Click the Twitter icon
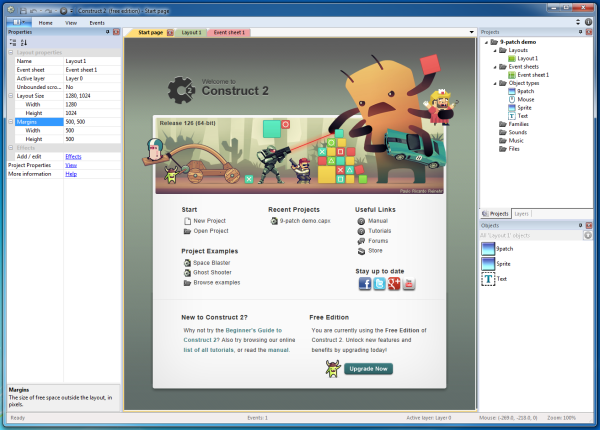This screenshot has width=600, height=430. pyautogui.click(x=379, y=283)
